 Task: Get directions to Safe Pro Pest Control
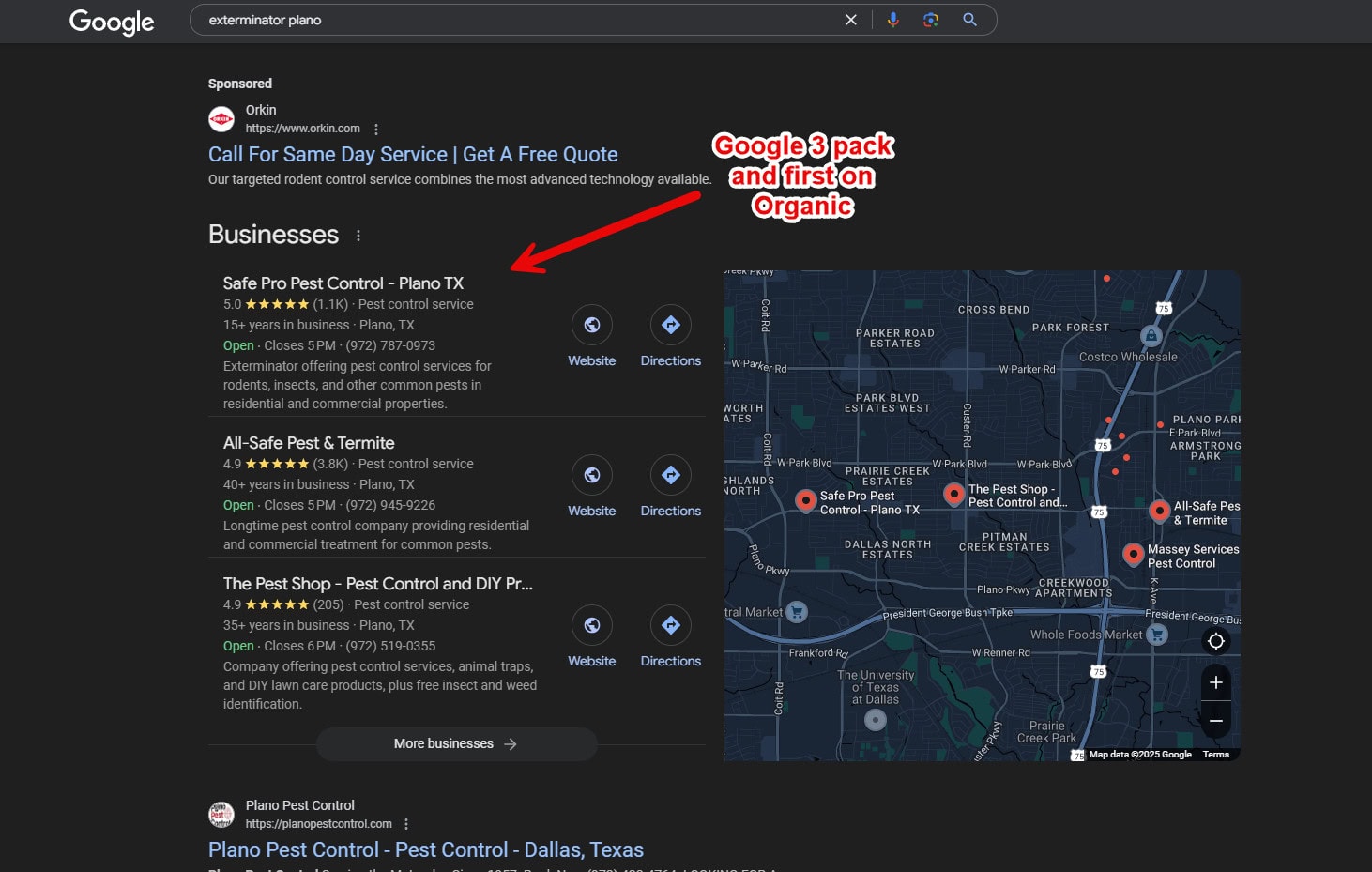671,325
